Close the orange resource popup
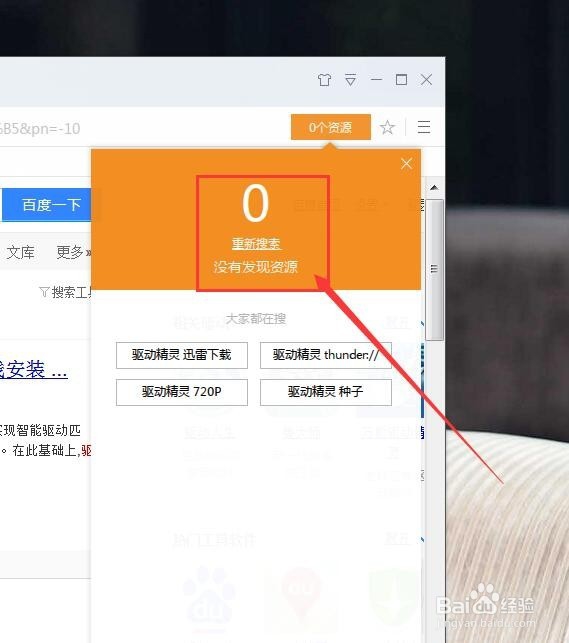 tap(406, 164)
